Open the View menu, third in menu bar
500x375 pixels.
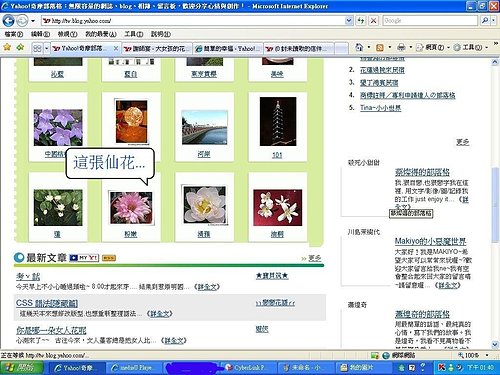point(67,34)
